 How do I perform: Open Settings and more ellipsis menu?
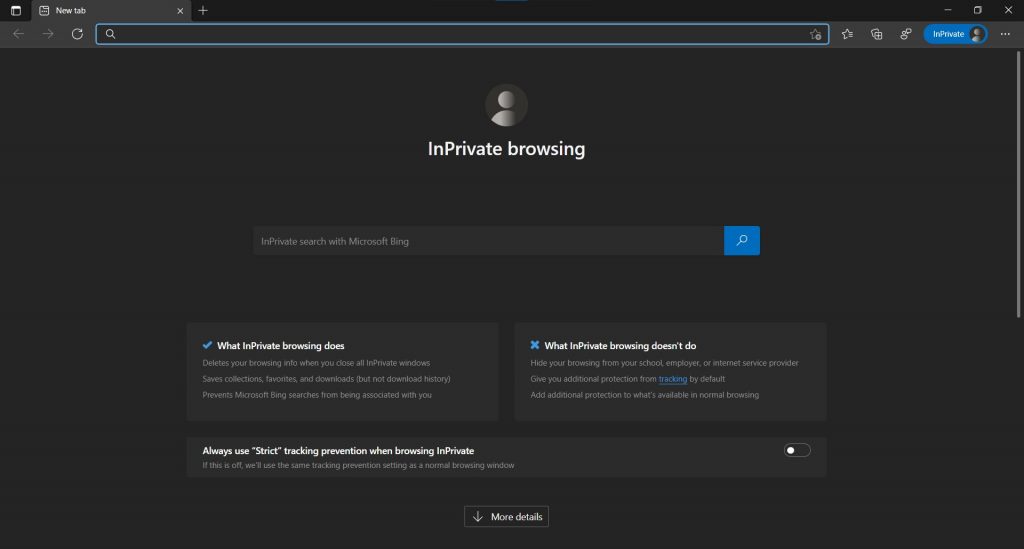1005,34
